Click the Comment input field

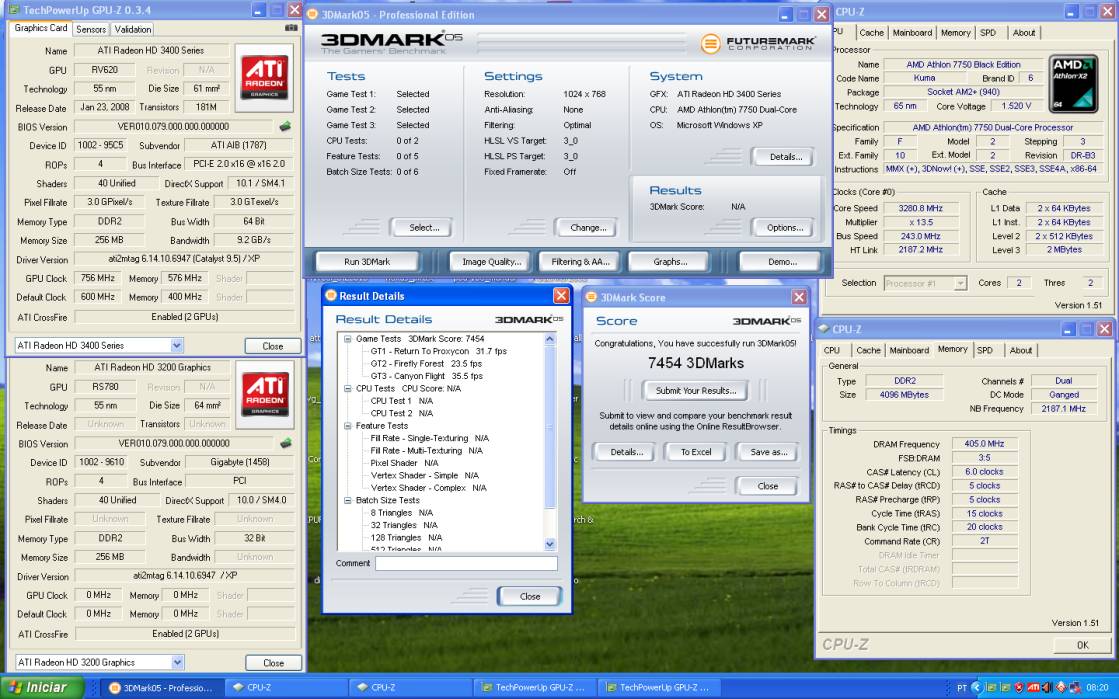466,563
